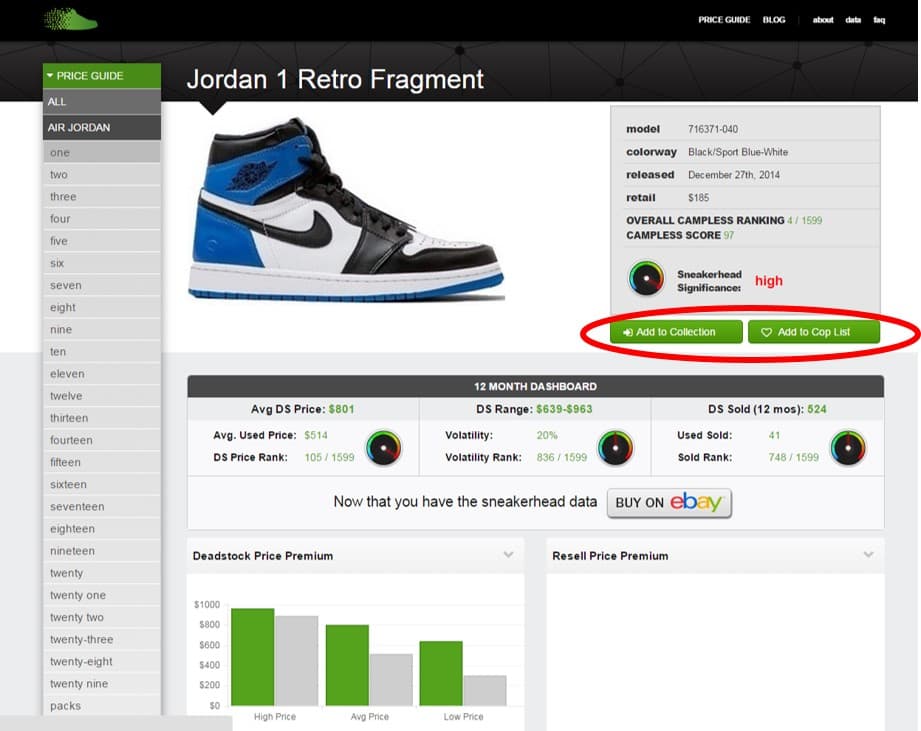This screenshot has width=921, height=731.
Task: Open the faq link in header
Action: click(x=879, y=20)
